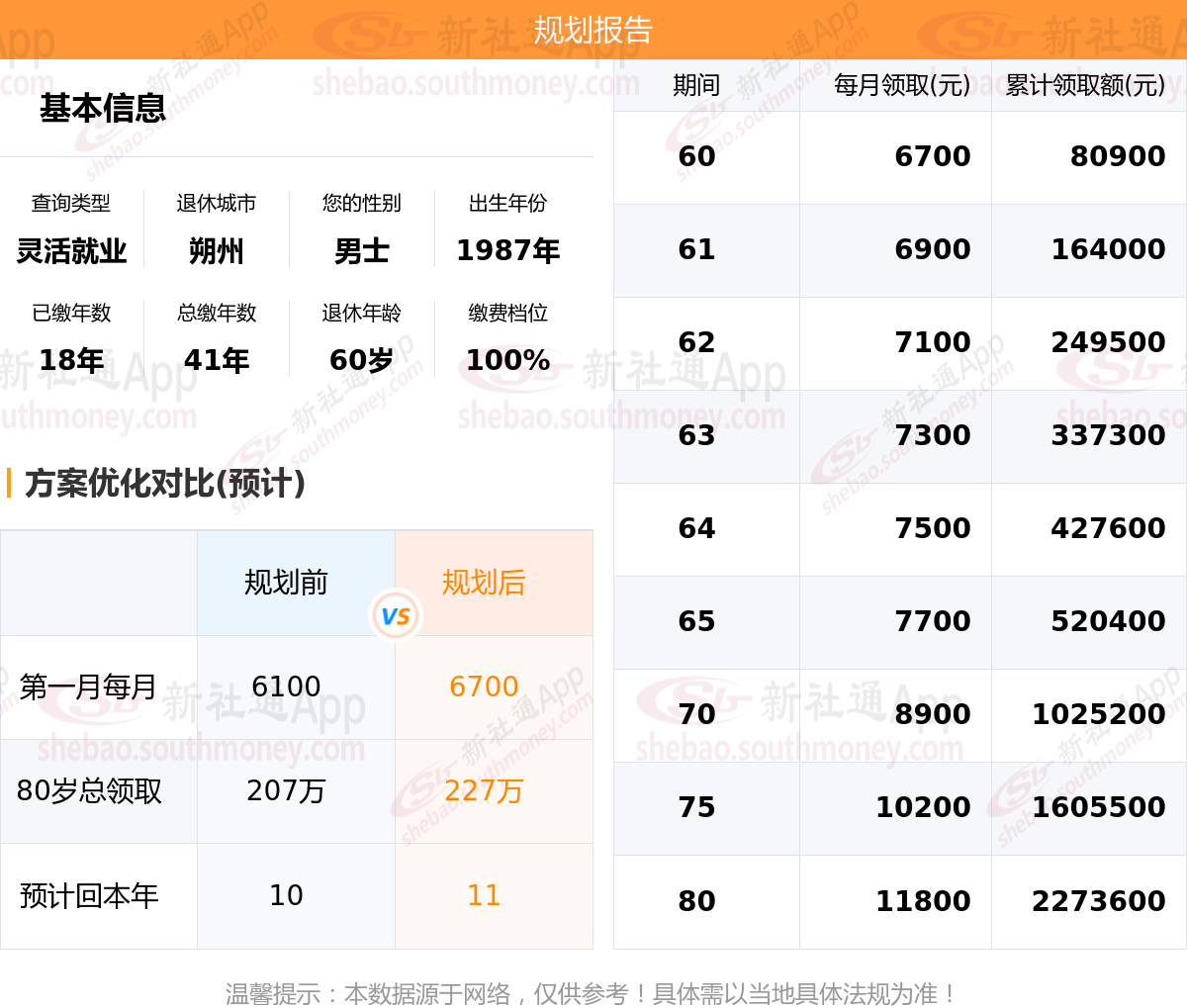Image resolution: width=1187 pixels, height=1008 pixels.
Task: Click the orange 6700 after-plan value
Action: [x=484, y=687]
